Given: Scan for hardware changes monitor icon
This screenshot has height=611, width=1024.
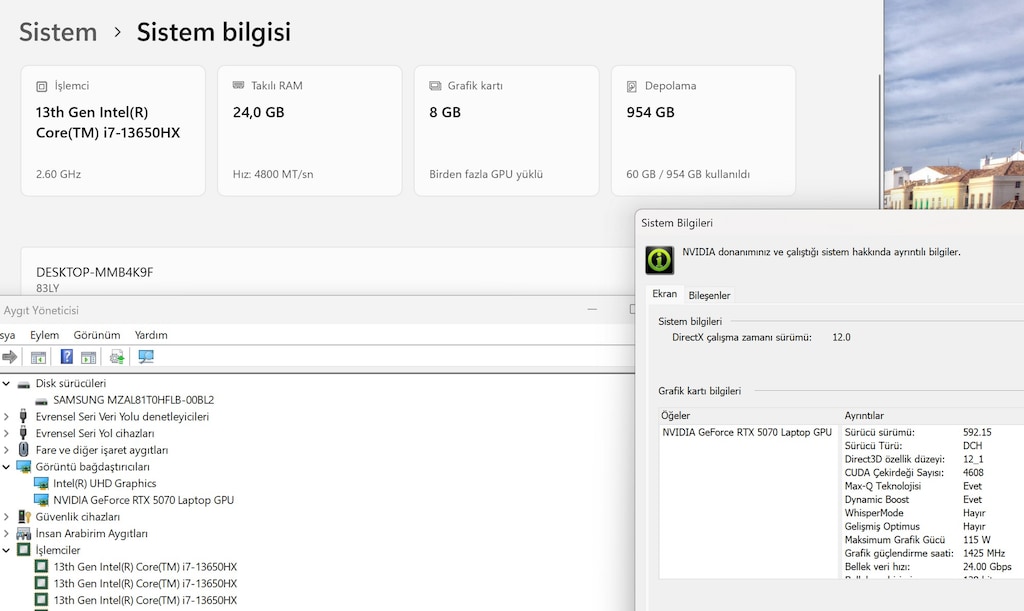Looking at the screenshot, I should pyautogui.click(x=146, y=356).
